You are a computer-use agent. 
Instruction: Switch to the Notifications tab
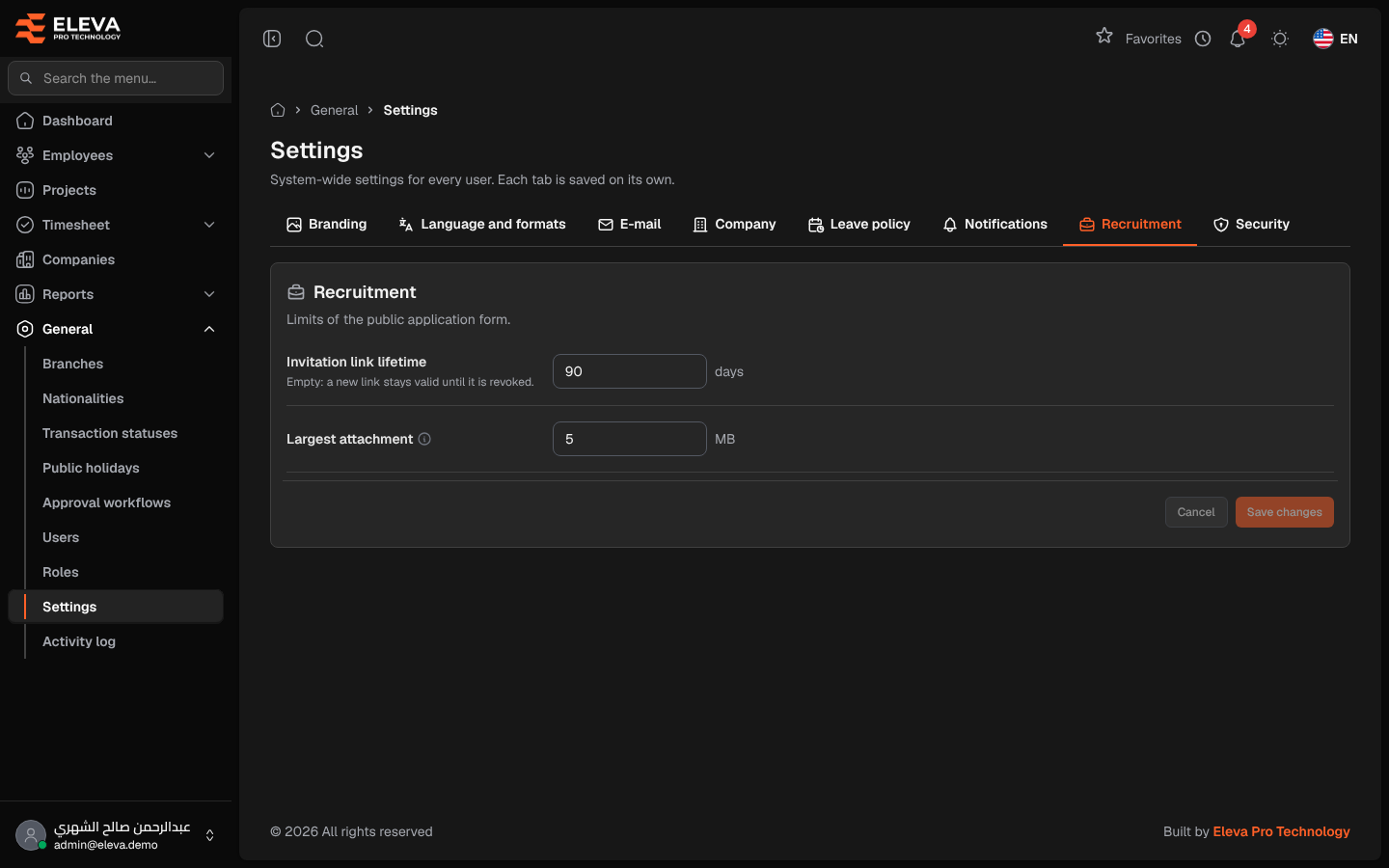click(994, 224)
